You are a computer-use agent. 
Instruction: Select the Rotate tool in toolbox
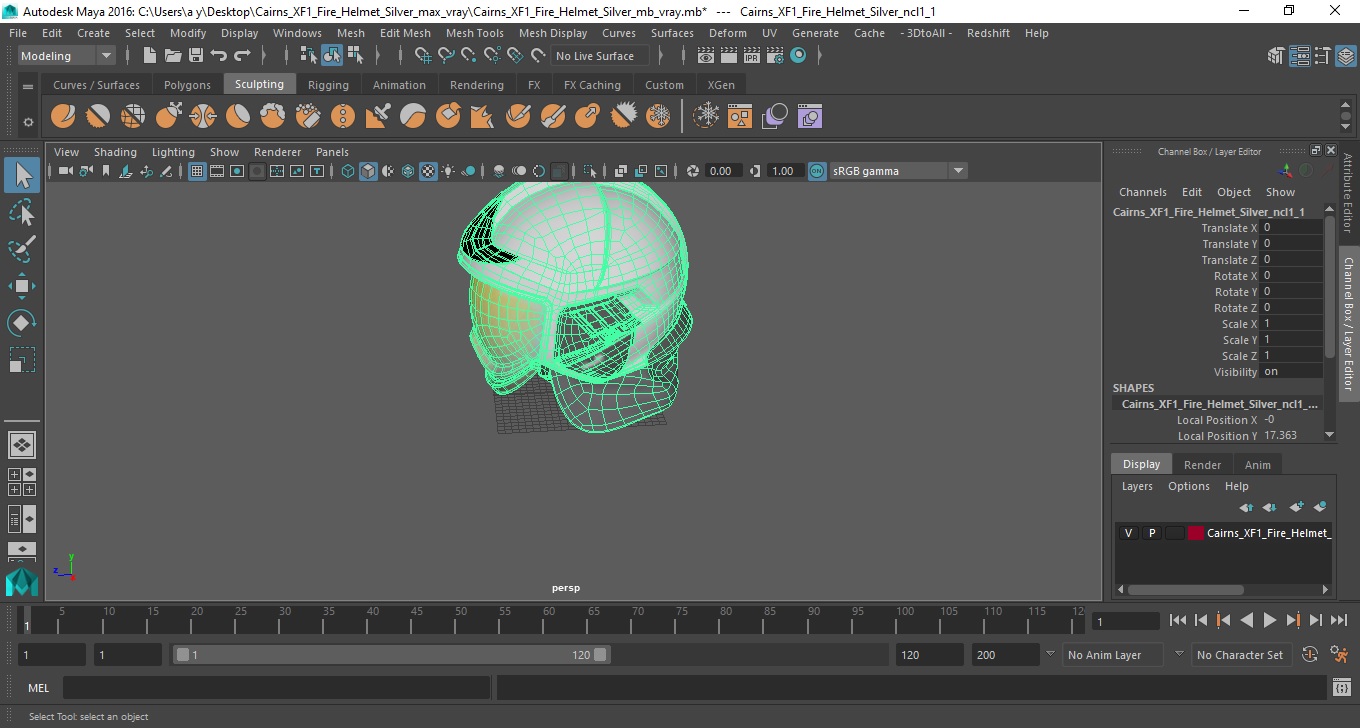coord(22,323)
